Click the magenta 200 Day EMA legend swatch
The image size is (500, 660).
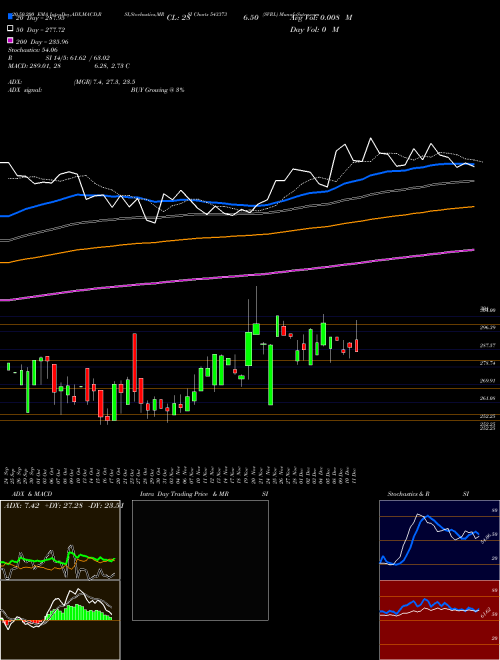11,40
